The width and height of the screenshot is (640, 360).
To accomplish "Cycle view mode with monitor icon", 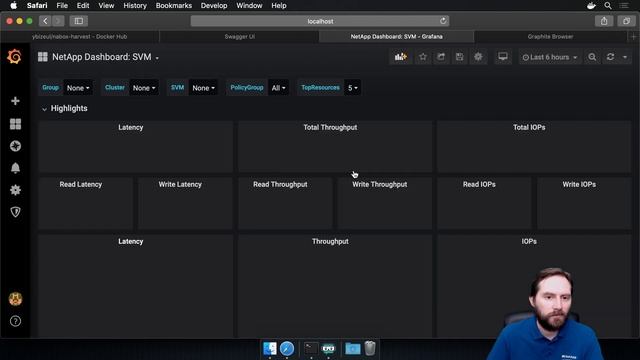I will point(503,57).
